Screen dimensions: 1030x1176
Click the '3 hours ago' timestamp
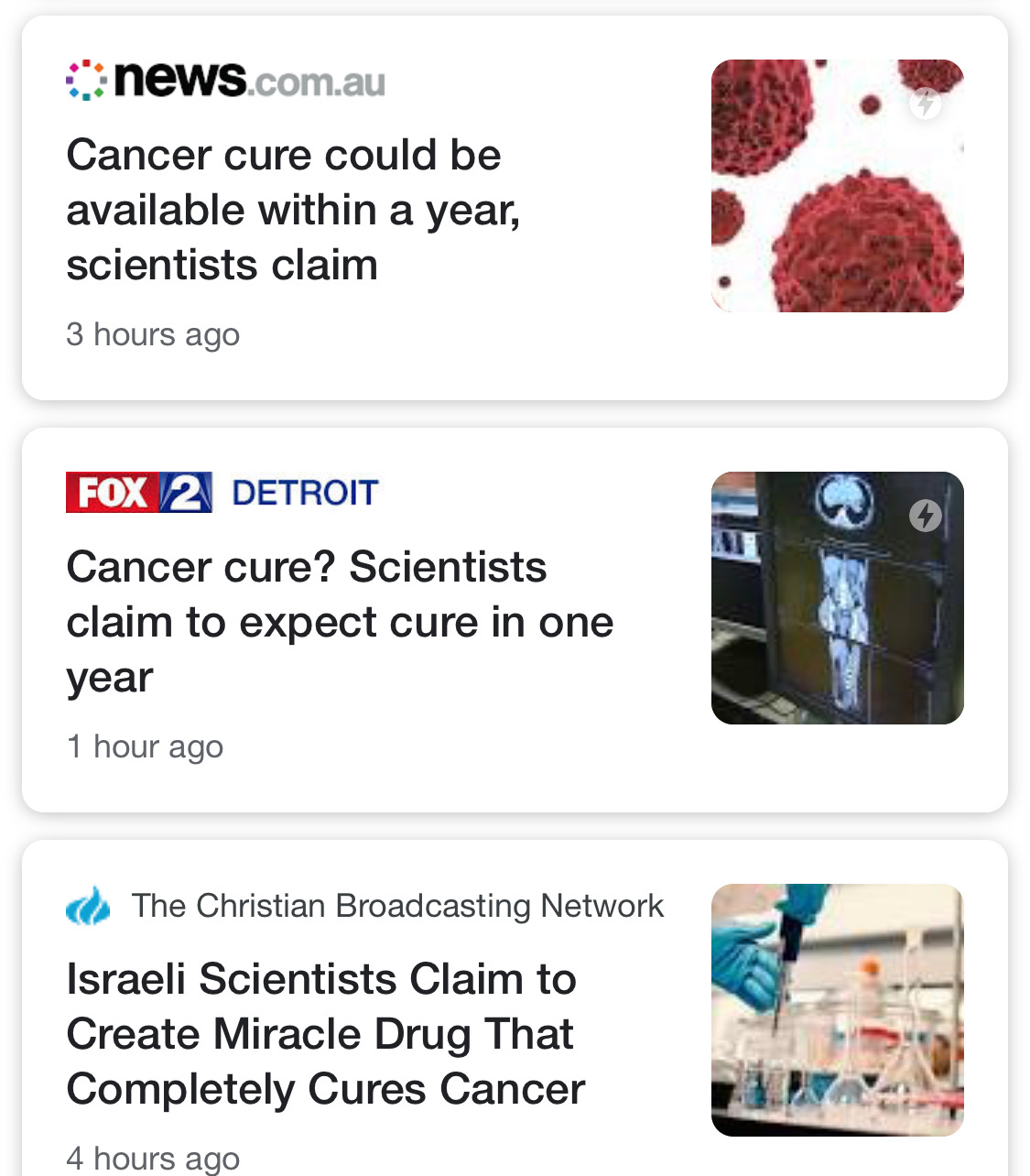coord(153,334)
